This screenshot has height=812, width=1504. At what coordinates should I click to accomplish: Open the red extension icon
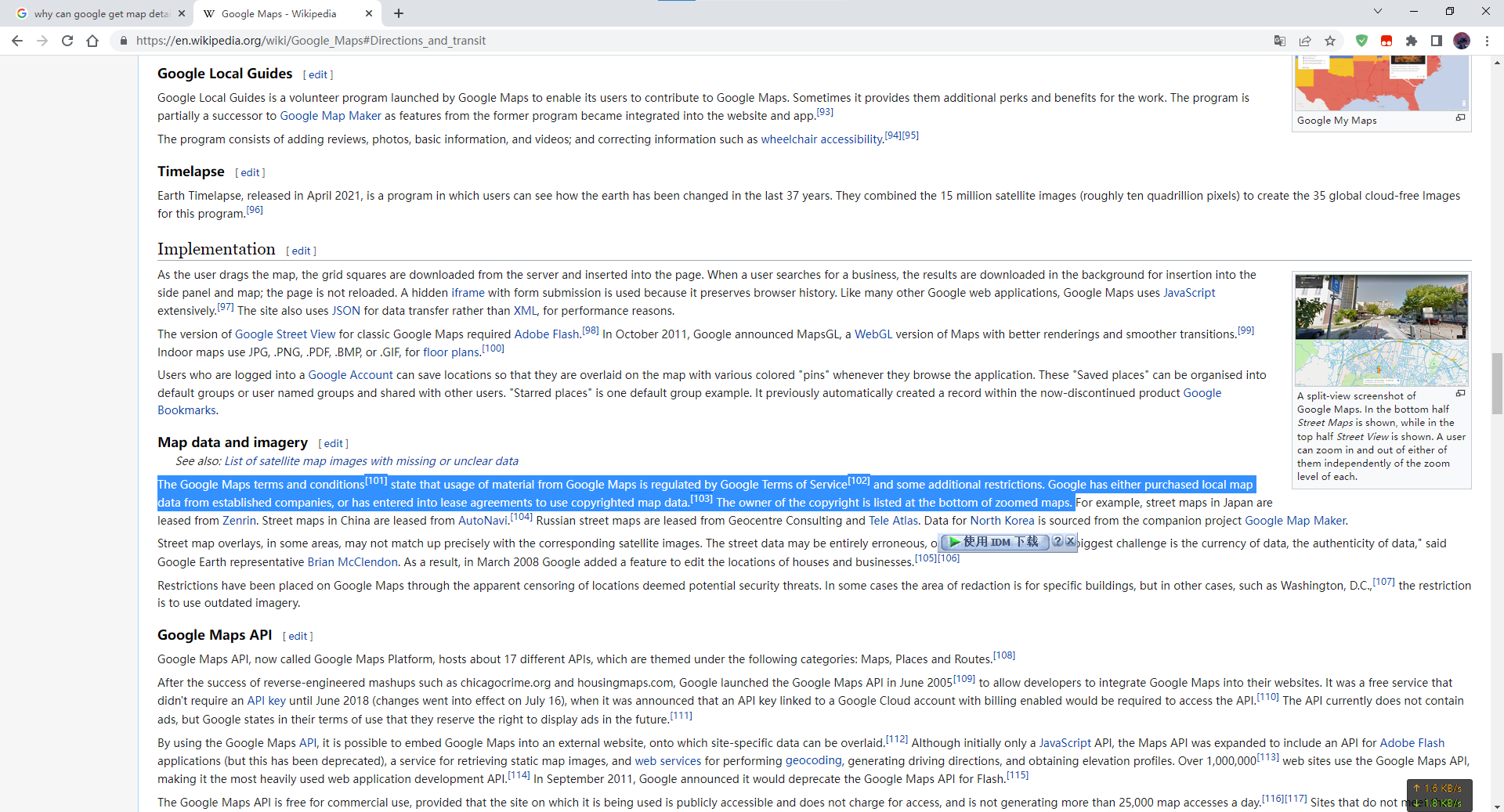click(1386, 41)
